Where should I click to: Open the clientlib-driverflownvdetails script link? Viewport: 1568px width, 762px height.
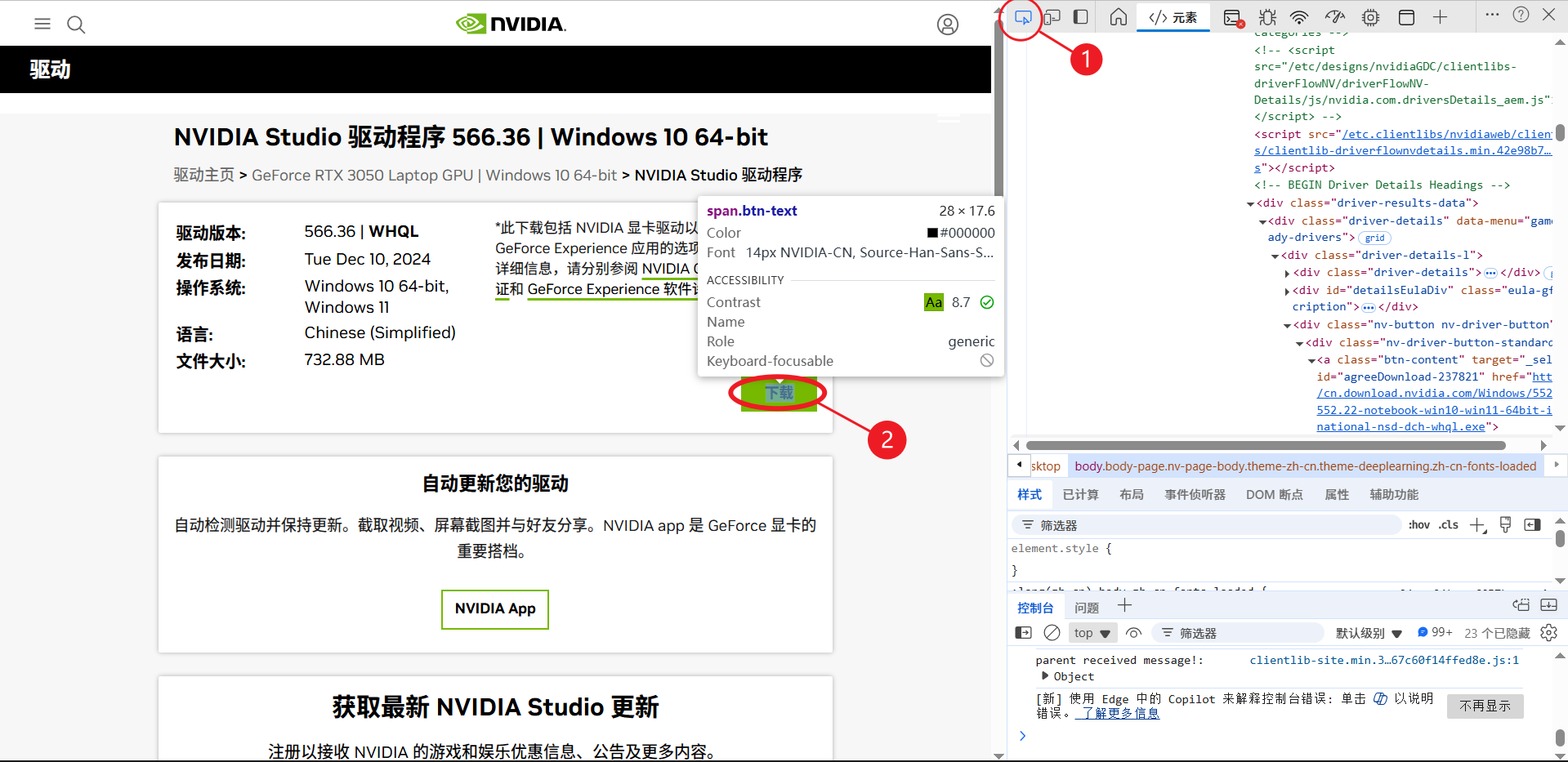[1404, 150]
